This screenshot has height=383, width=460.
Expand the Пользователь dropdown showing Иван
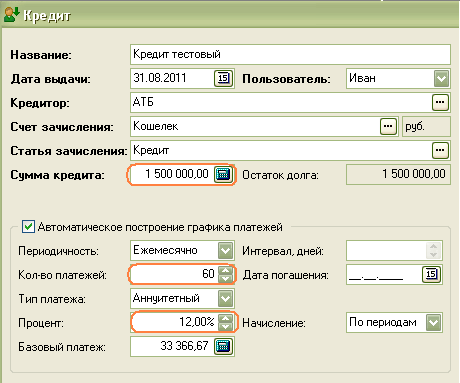coord(441,79)
